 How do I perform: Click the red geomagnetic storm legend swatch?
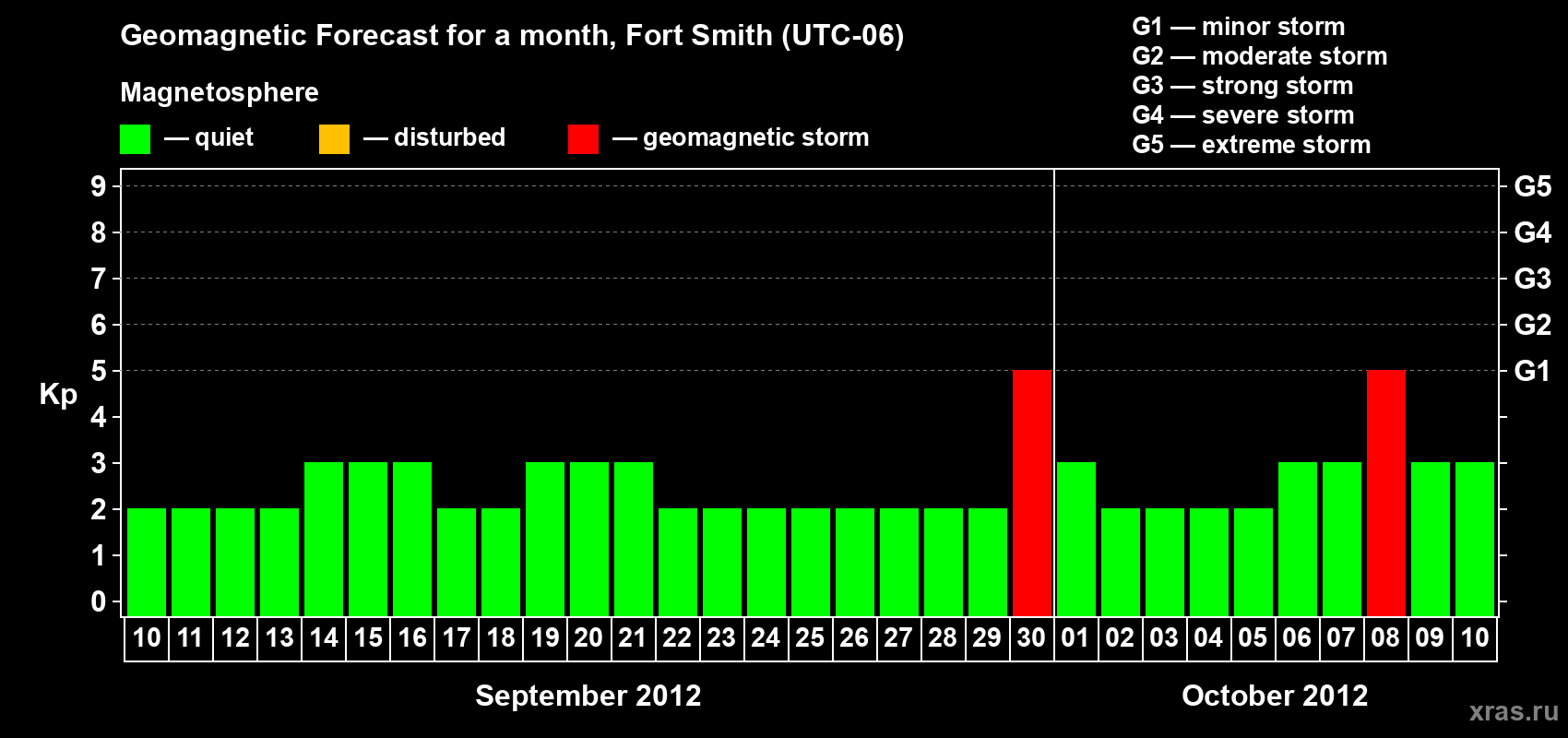click(583, 139)
